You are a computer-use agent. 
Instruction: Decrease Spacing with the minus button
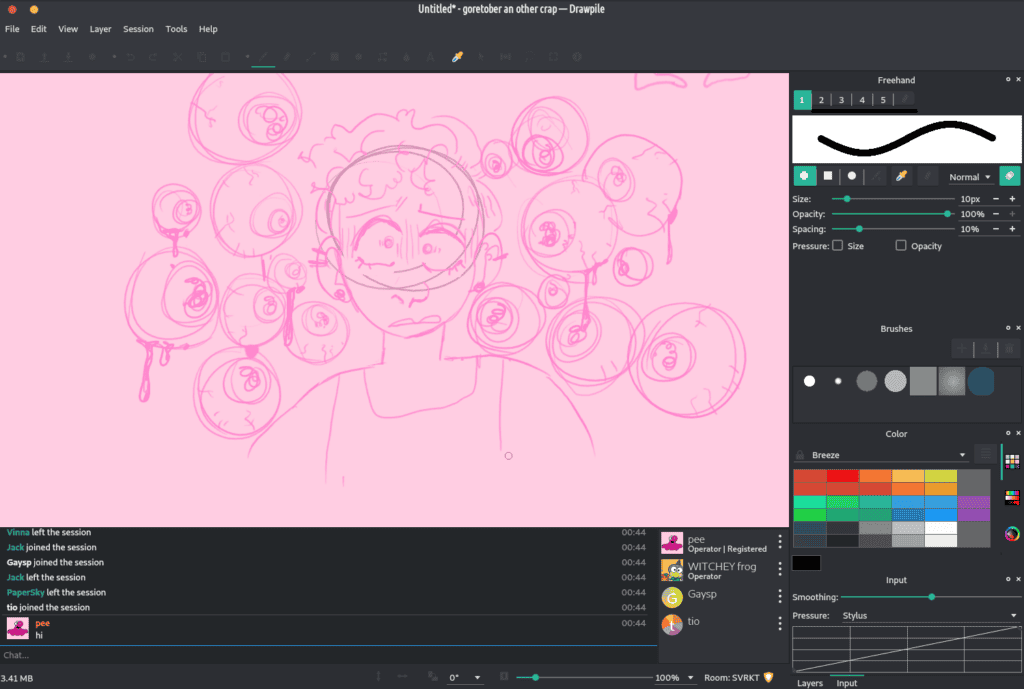point(996,229)
